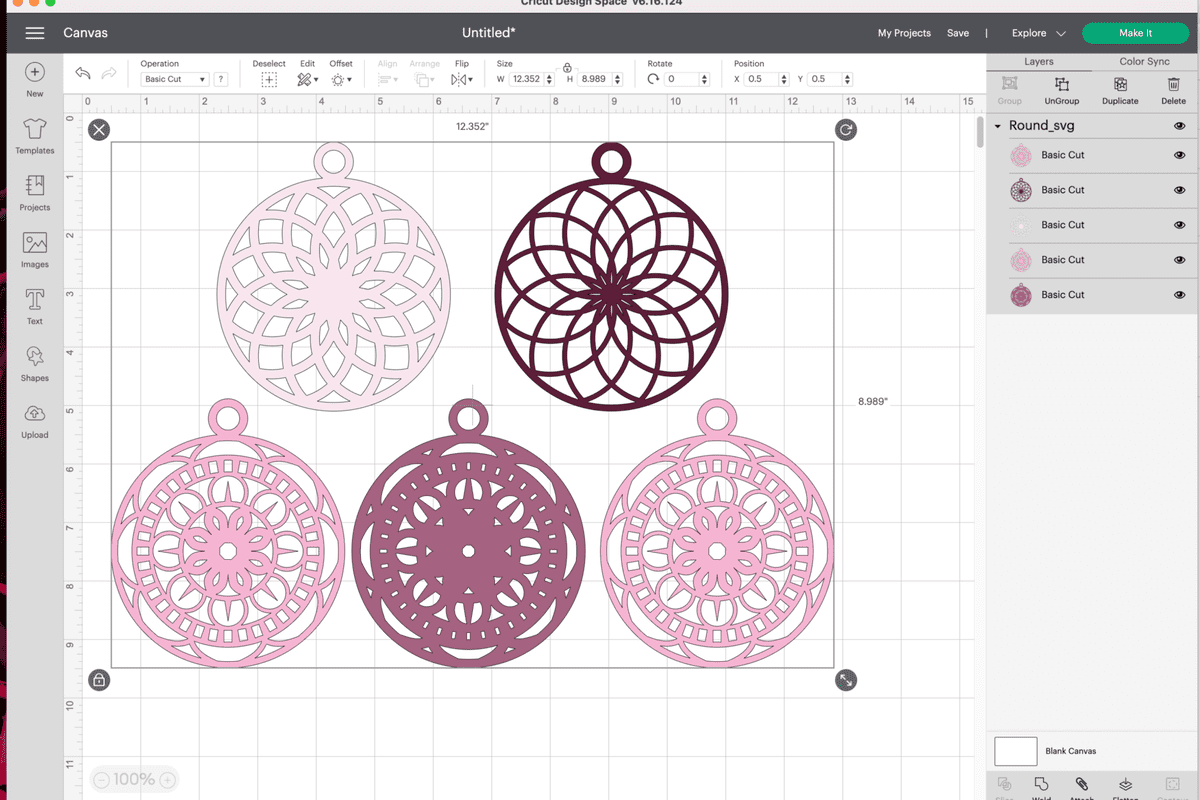Open the Operation Basic Cut dropdown
The width and height of the screenshot is (1200, 800).
(x=175, y=79)
